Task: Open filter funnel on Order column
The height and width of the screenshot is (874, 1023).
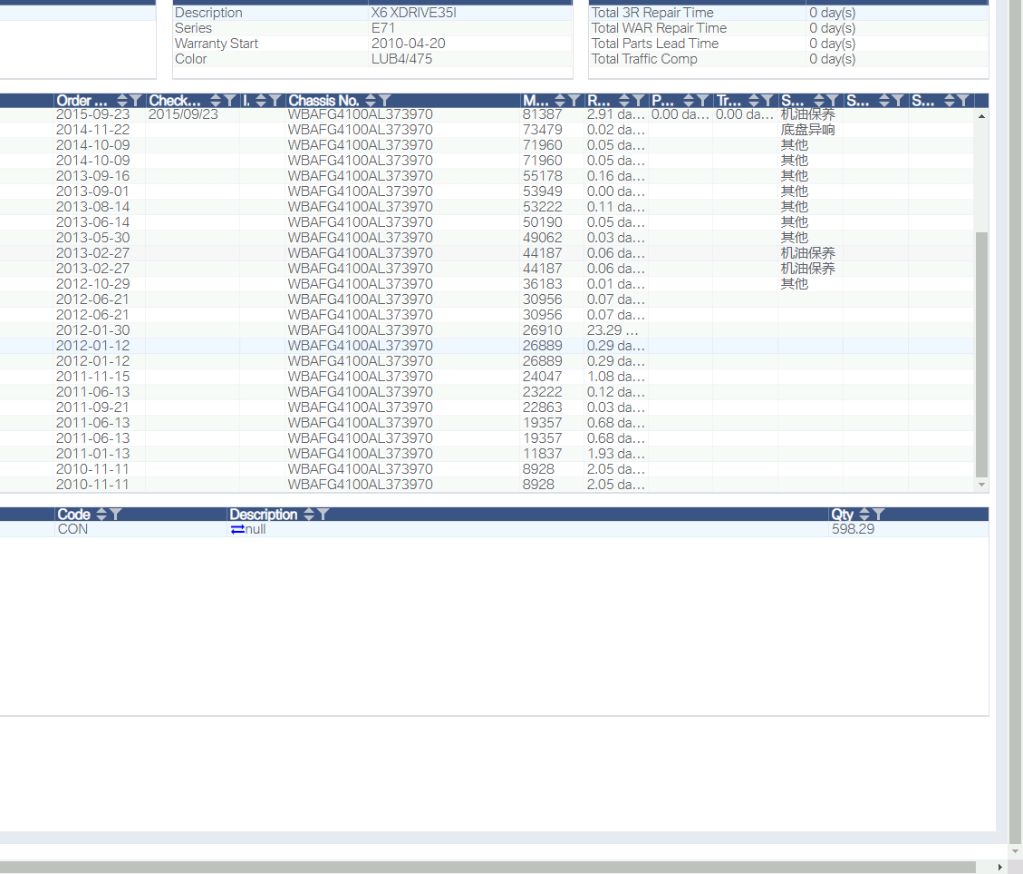Action: pyautogui.click(x=135, y=100)
